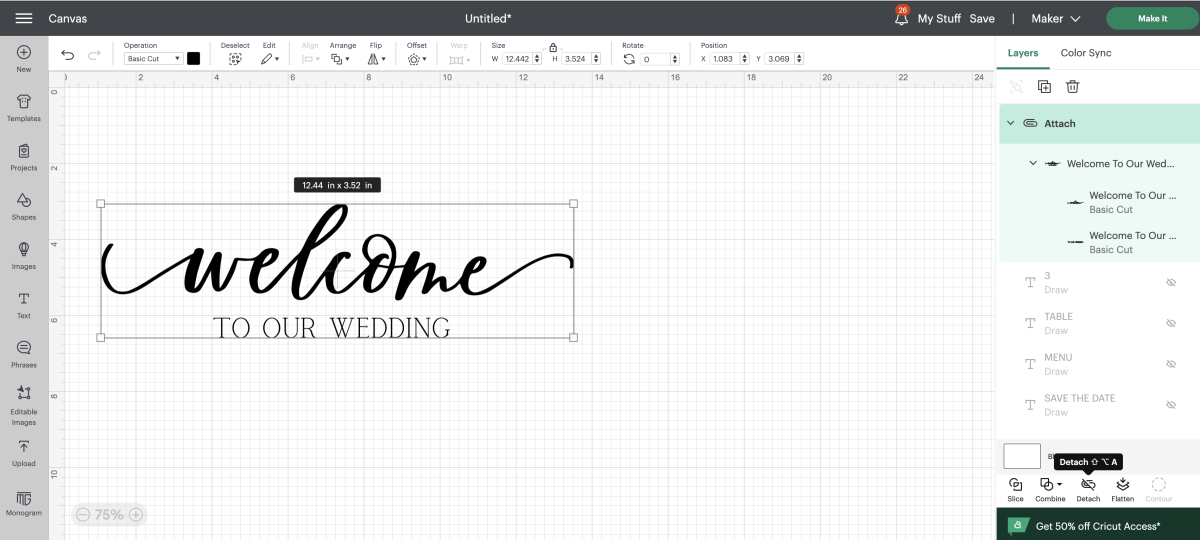The image size is (1200, 540).
Task: Click the Deselect icon
Action: coord(235,59)
